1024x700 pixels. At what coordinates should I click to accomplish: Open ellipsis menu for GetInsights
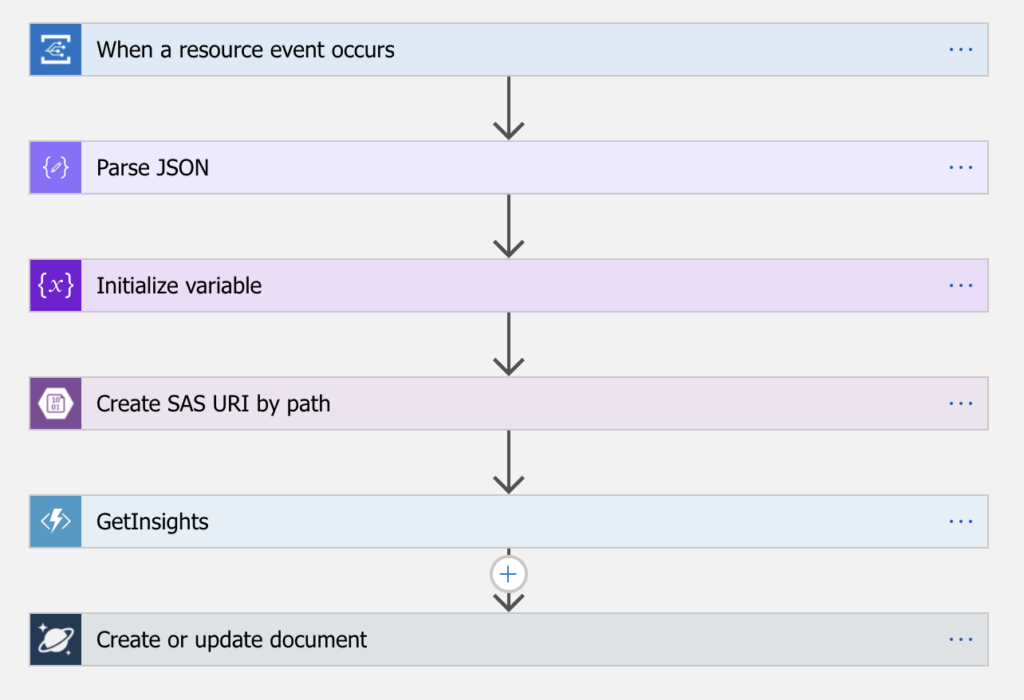[961, 521]
